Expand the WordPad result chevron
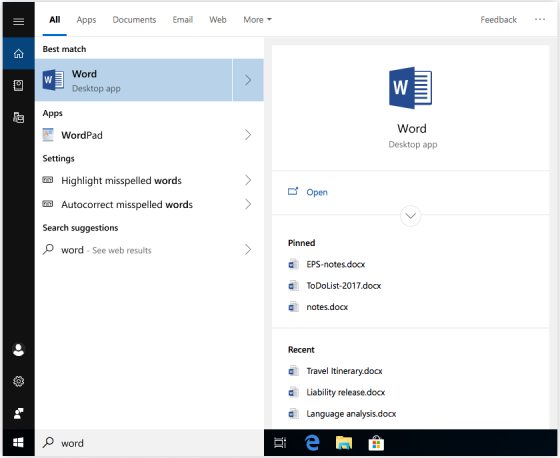Image resolution: width=560 pixels, height=458 pixels. (x=248, y=135)
